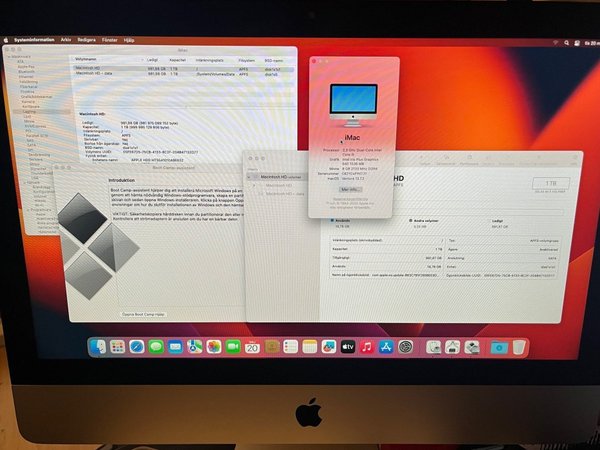Image resolution: width=600 pixels, height=450 pixels.
Task: Open Music from the Dock
Action: pos(367,347)
